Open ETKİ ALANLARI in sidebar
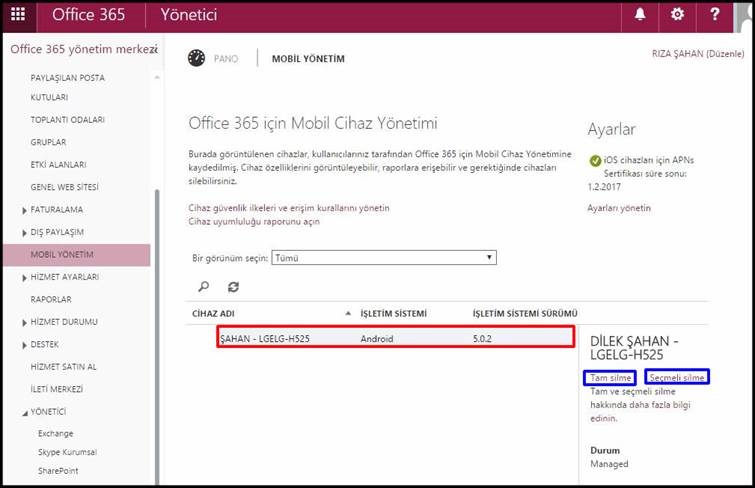This screenshot has height=488, width=755. [58, 165]
